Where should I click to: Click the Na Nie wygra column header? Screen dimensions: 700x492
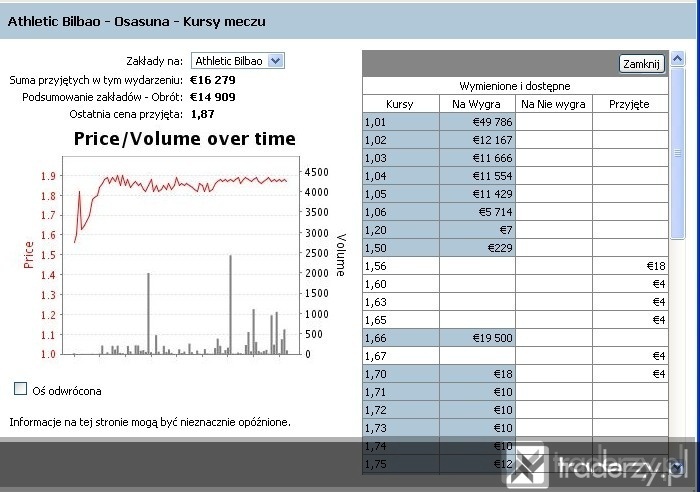pyautogui.click(x=554, y=104)
